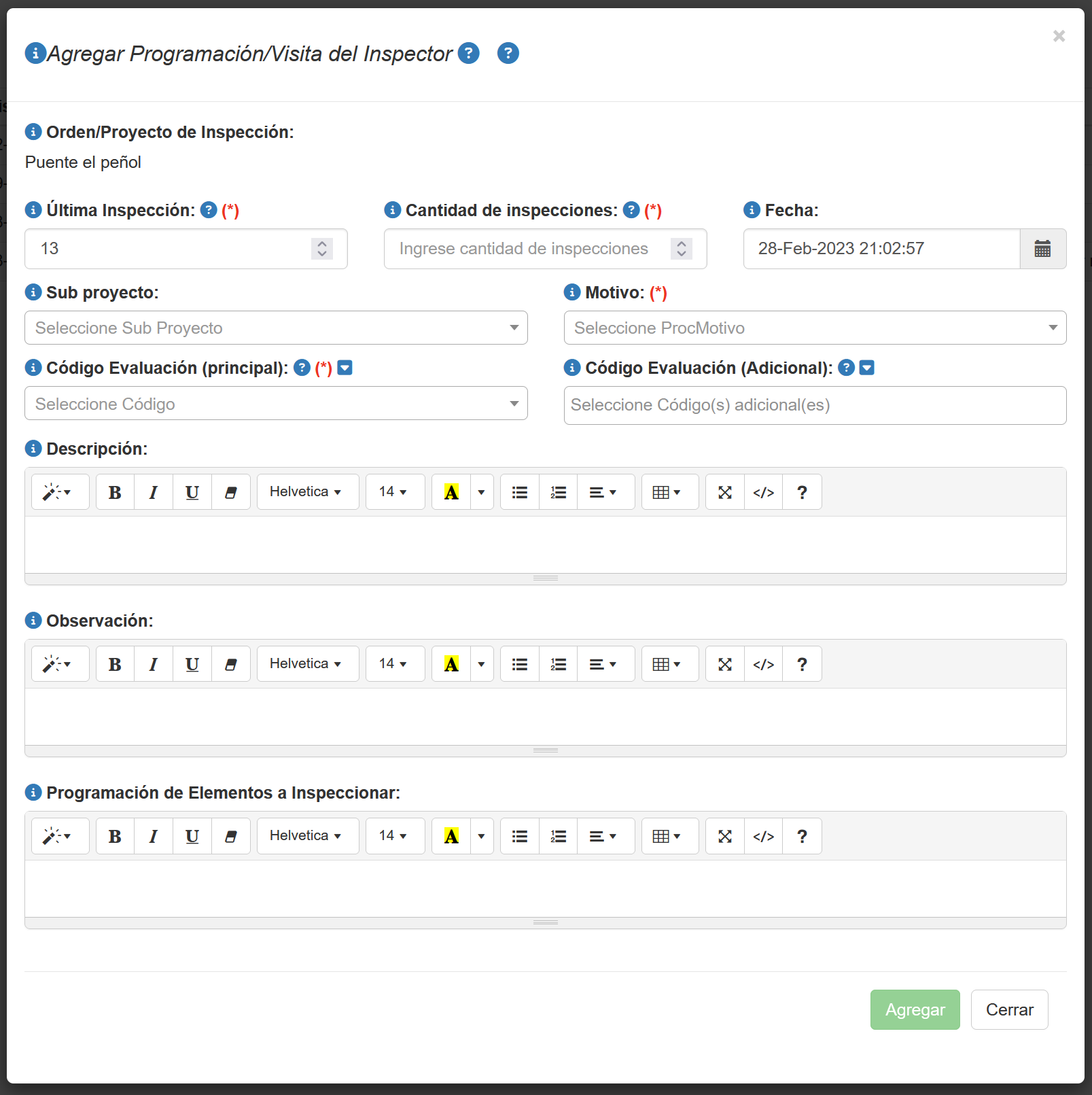
Task: Click ordered list icon in Descripción toolbar
Action: (559, 492)
